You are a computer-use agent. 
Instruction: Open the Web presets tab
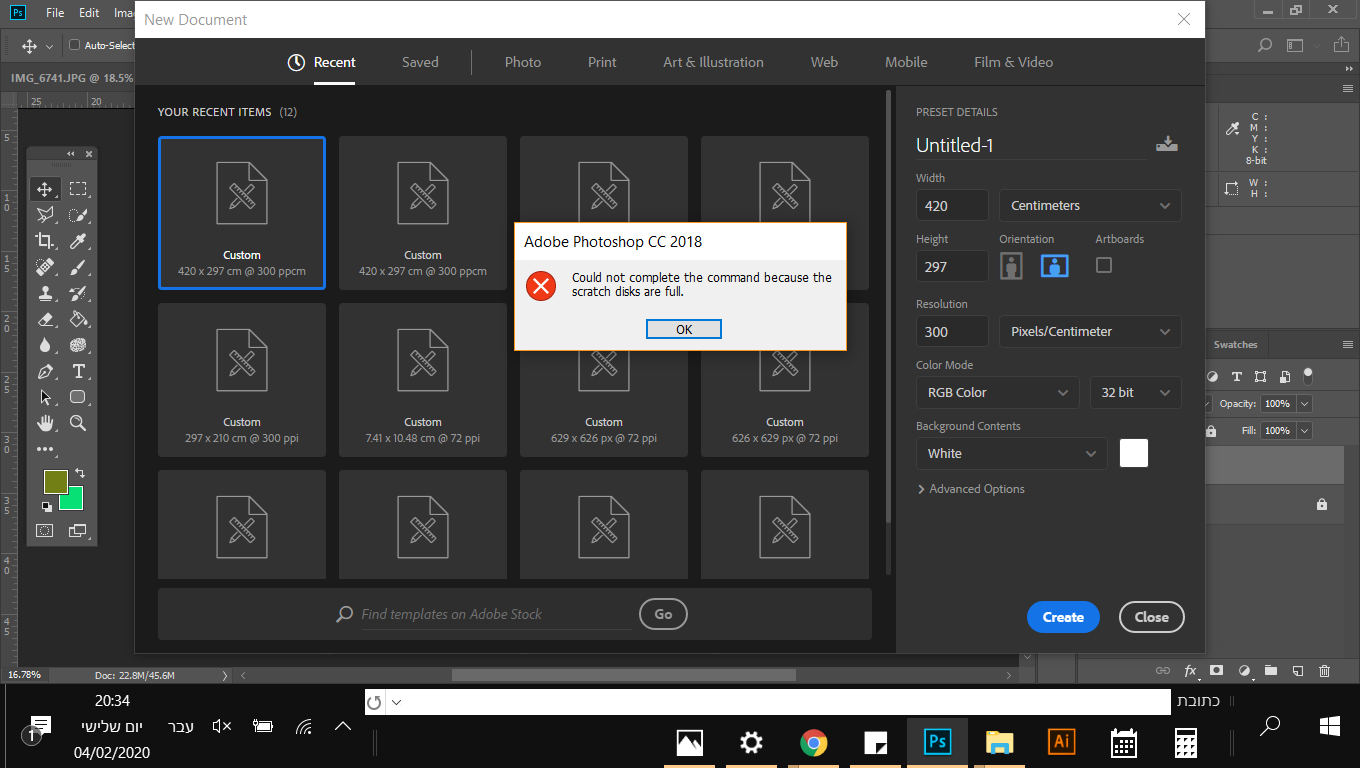pyautogui.click(x=824, y=62)
